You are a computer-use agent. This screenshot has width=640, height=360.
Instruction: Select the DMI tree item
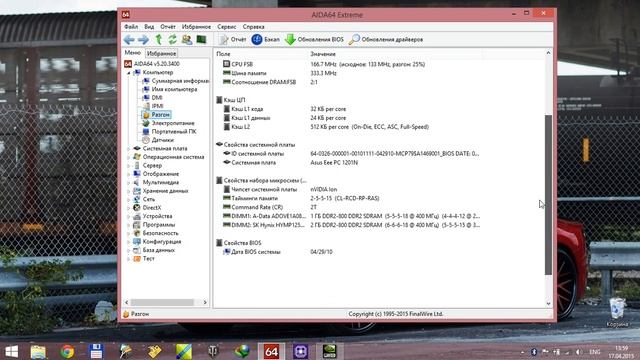pos(152,98)
